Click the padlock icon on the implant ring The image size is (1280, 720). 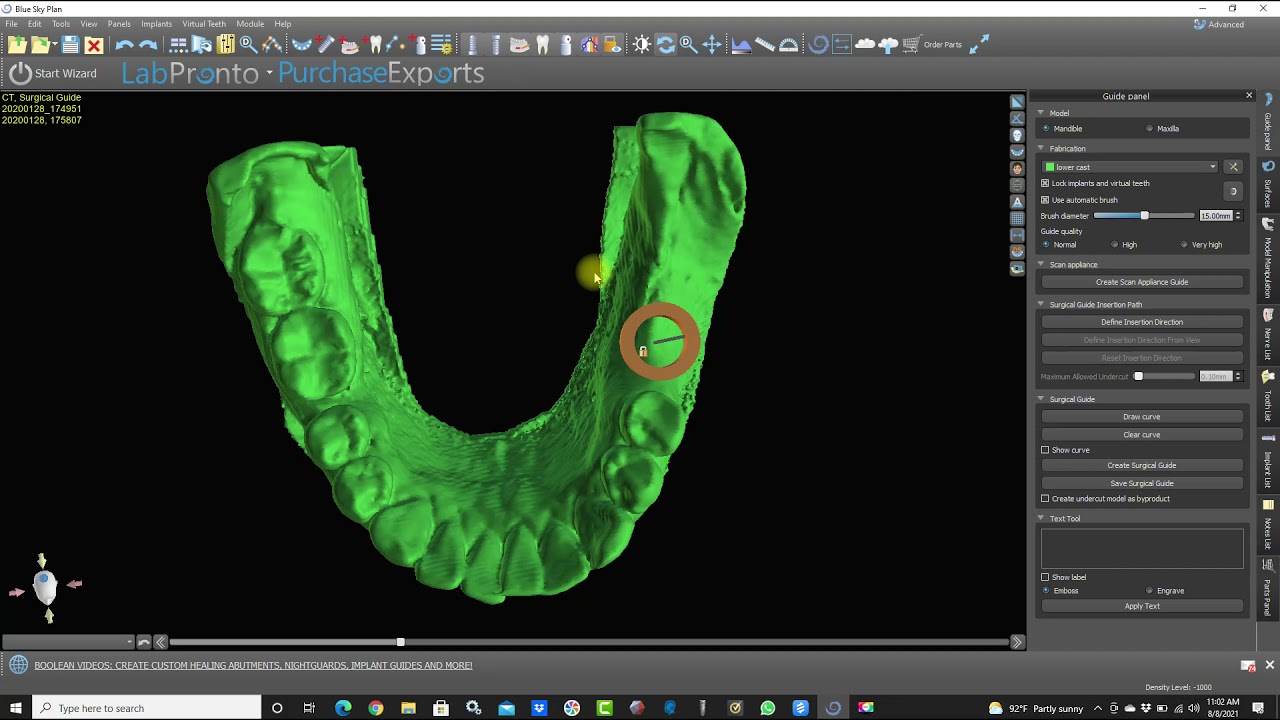coord(643,351)
